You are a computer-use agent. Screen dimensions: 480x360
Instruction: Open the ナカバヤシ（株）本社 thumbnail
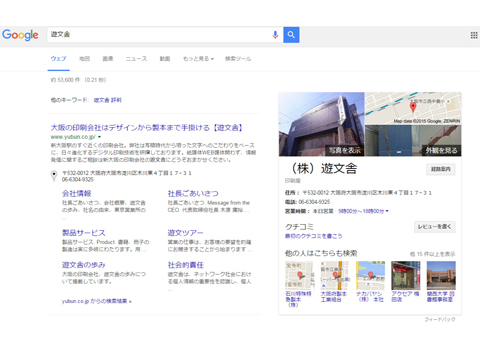point(370,276)
